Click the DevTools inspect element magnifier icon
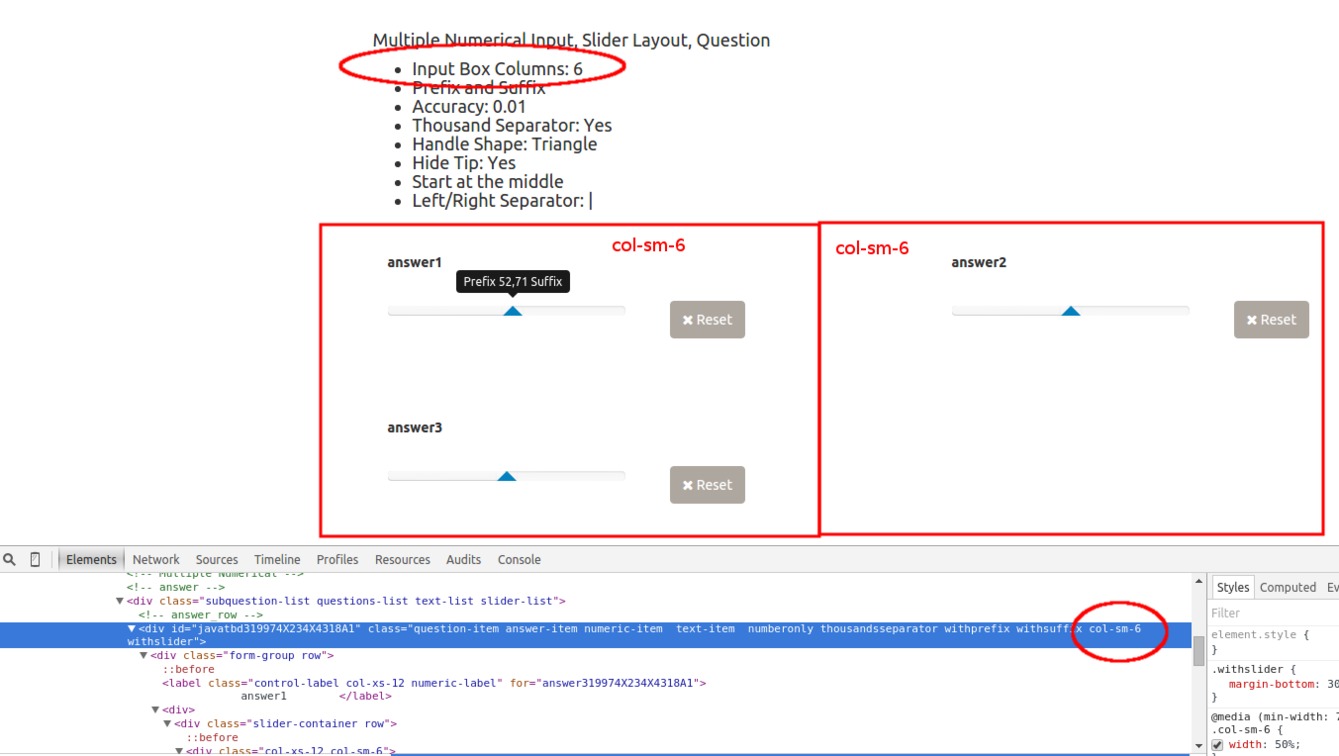This screenshot has height=756, width=1339. pyautogui.click(x=10, y=560)
